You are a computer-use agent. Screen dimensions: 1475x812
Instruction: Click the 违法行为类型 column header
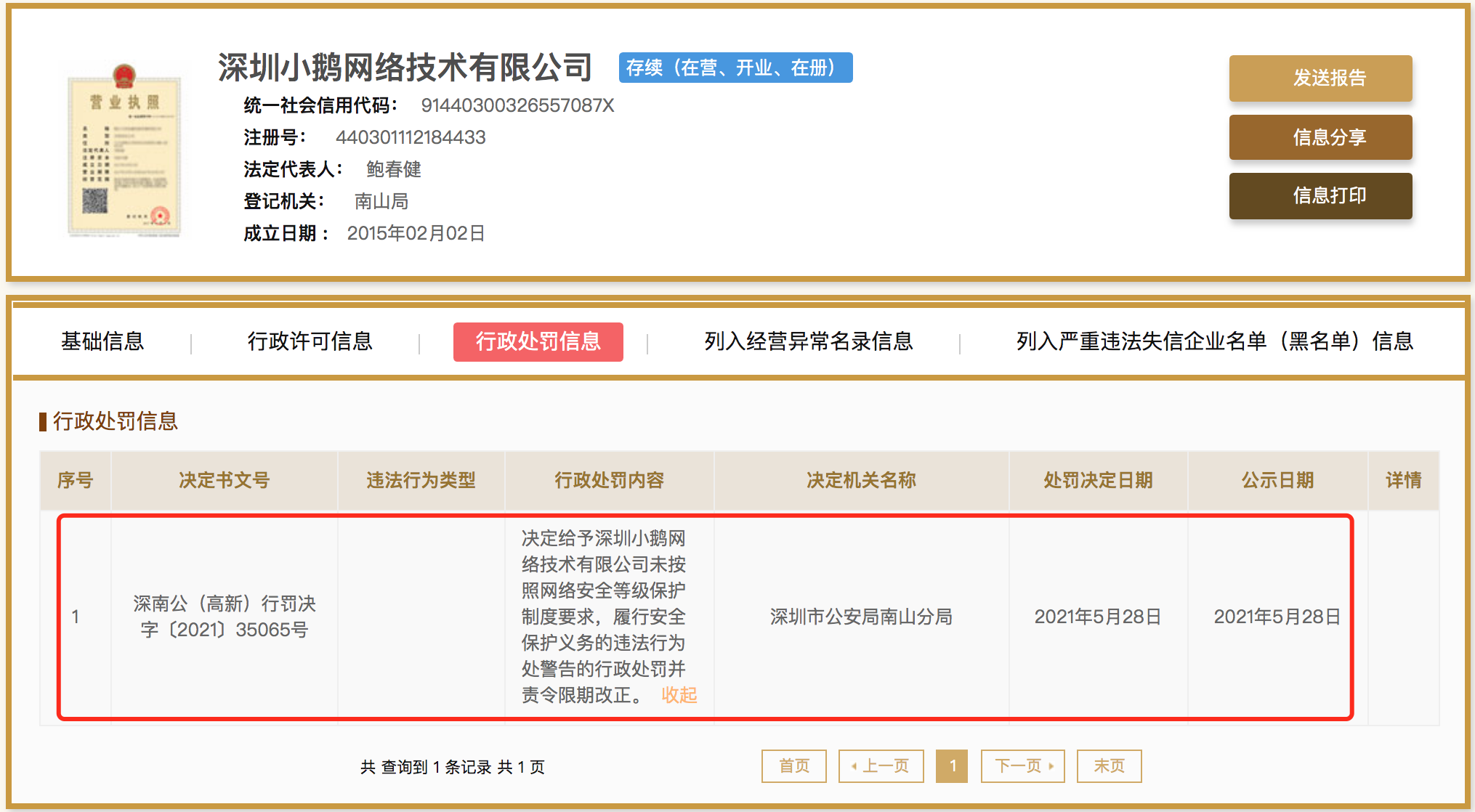(x=421, y=480)
